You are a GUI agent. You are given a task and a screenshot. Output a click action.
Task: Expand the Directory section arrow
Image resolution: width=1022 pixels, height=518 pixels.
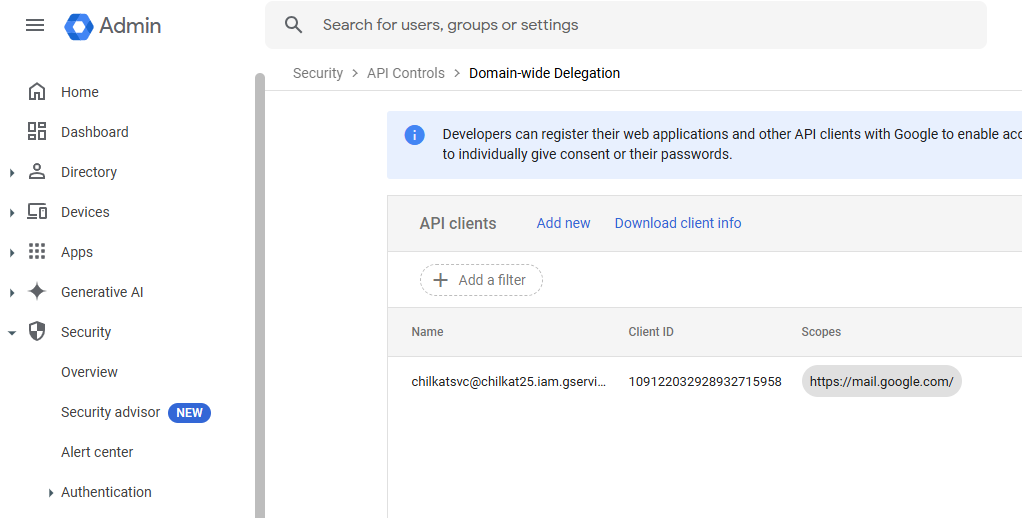click(12, 173)
